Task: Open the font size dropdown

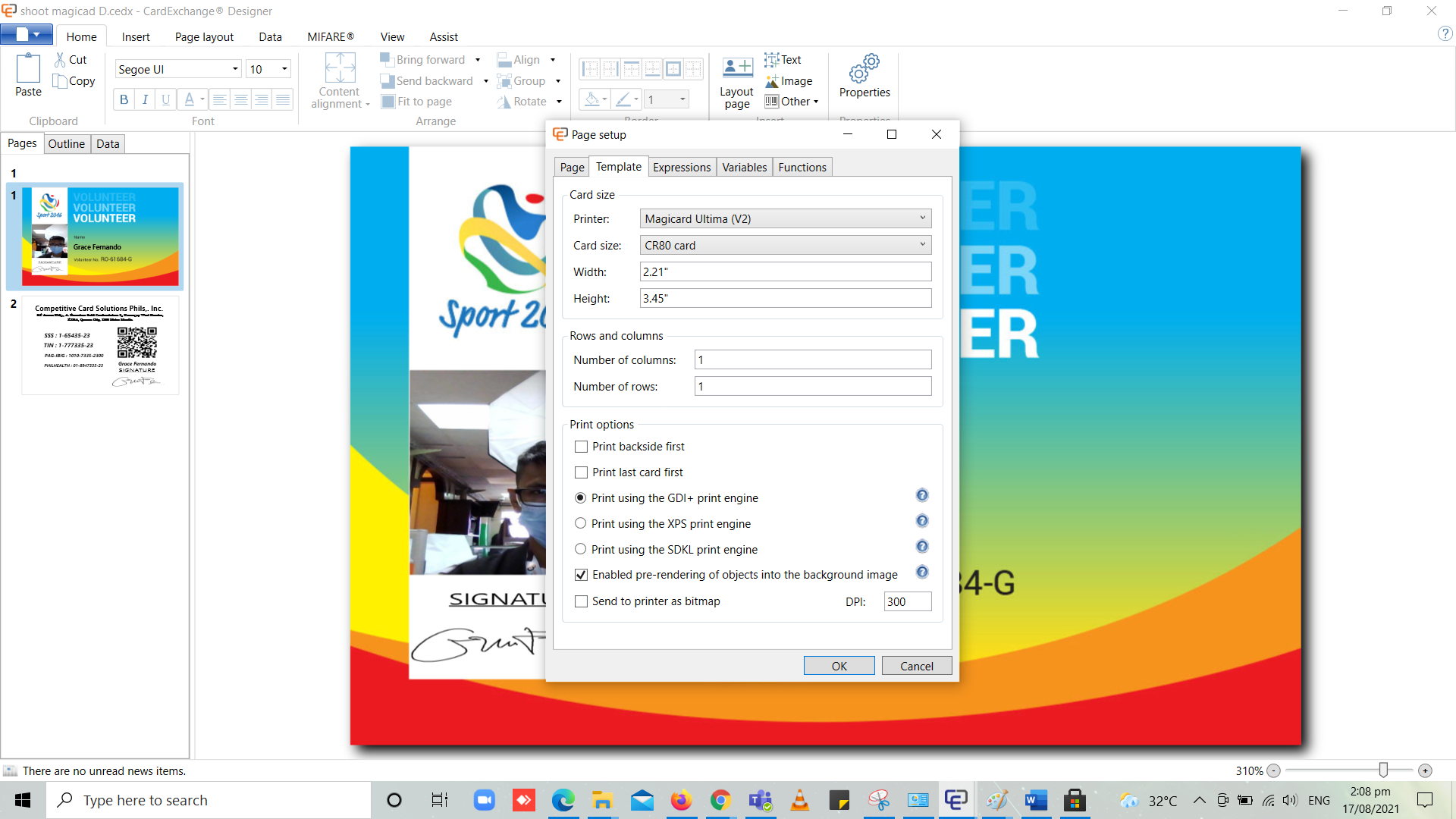Action: (284, 69)
